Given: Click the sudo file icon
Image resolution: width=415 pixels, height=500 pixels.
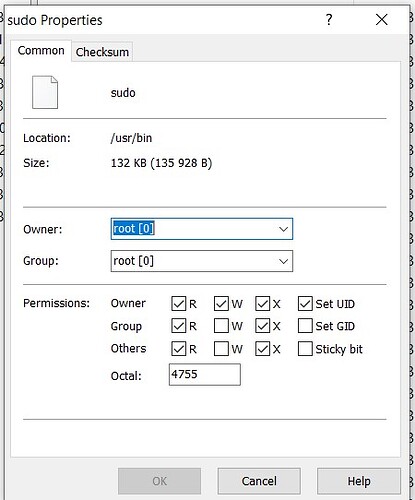Looking at the screenshot, I should pos(45,92).
